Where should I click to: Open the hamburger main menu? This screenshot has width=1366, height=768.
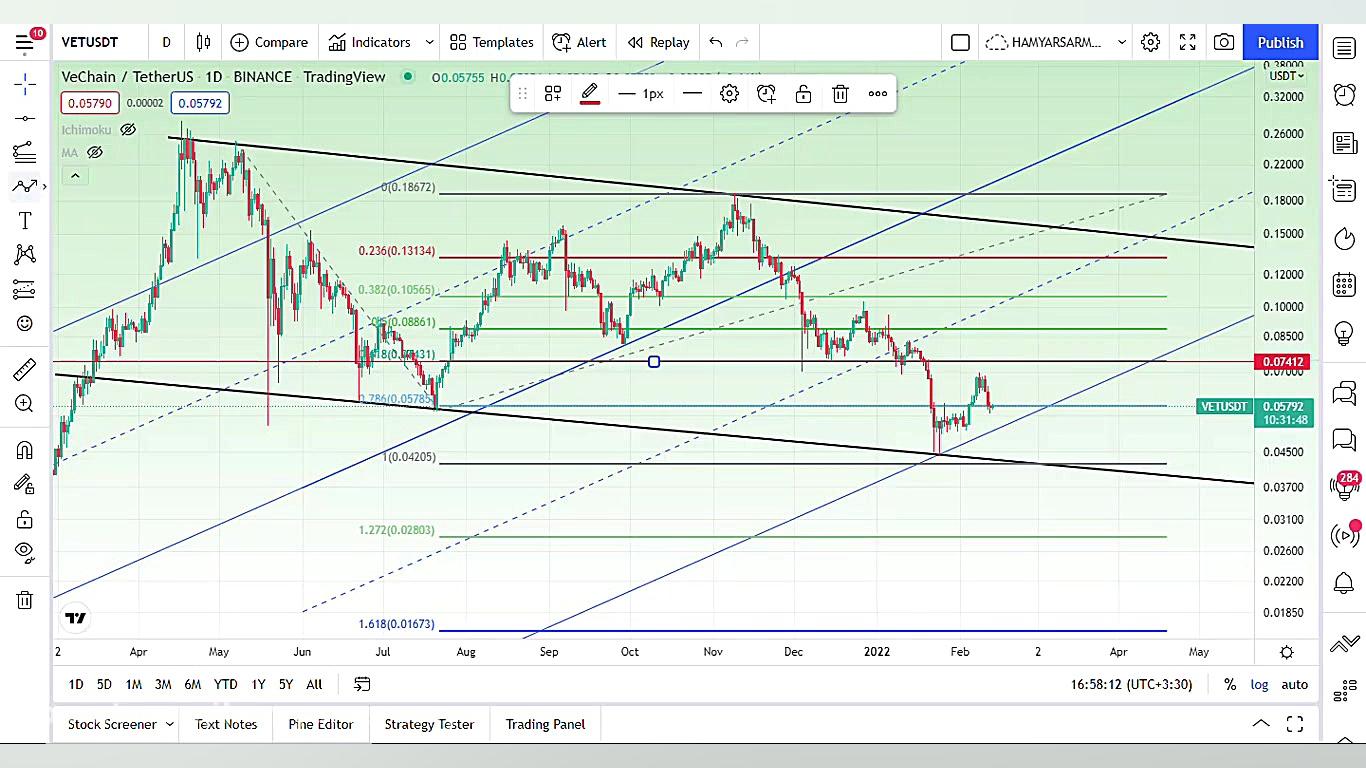pos(24,42)
